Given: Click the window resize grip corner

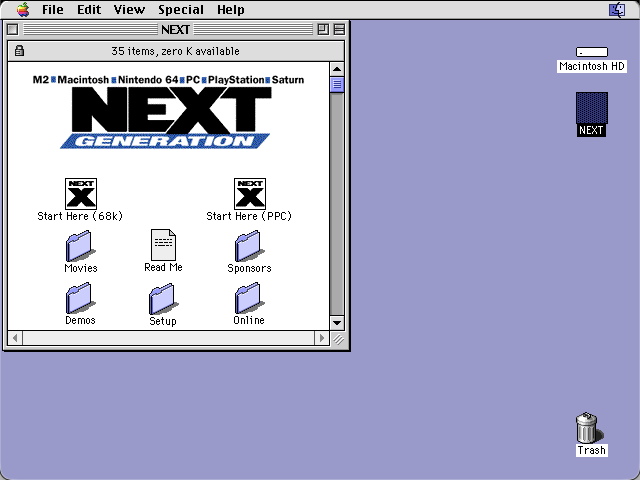Looking at the screenshot, I should pos(338,338).
